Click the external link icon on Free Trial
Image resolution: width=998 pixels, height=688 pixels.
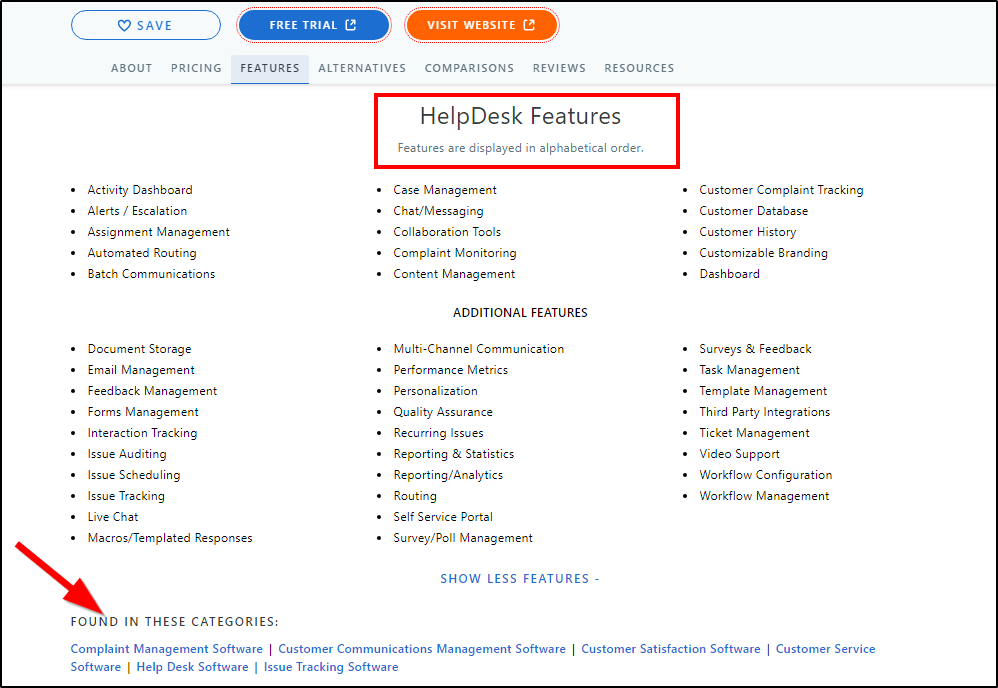point(351,25)
